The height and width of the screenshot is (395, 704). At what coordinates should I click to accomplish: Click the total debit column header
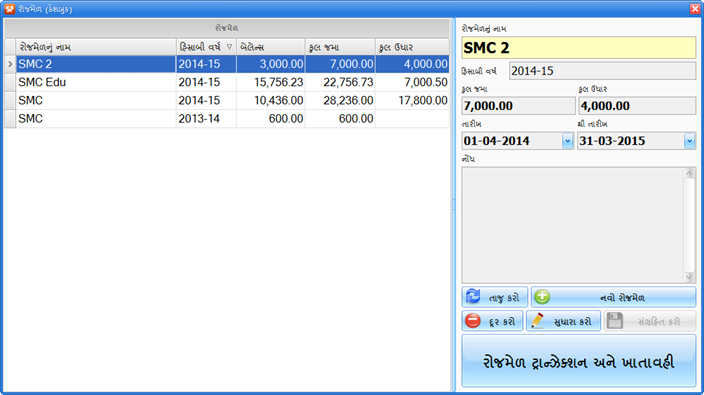tap(412, 47)
